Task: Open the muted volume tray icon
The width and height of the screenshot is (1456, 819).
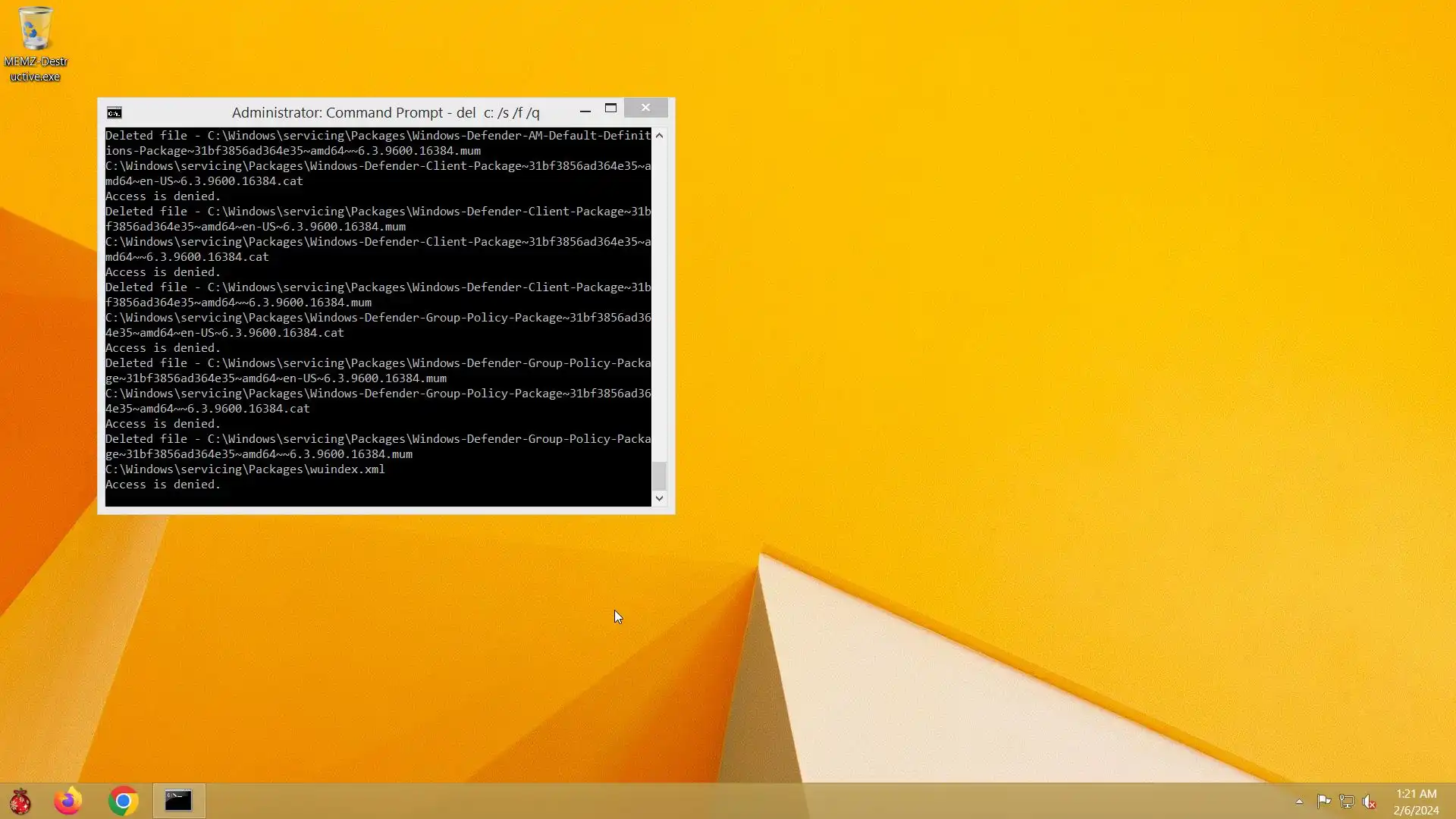Action: coord(1370,802)
